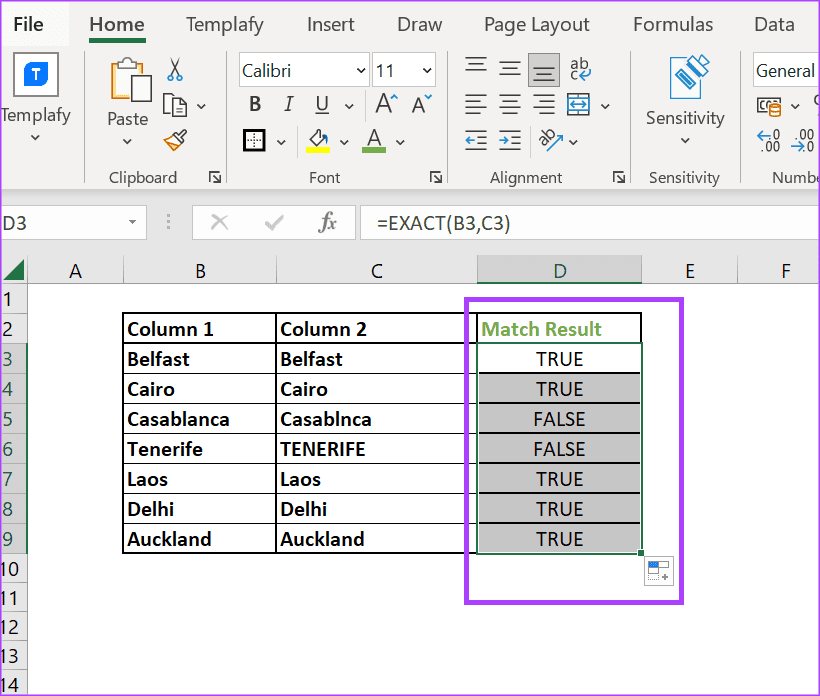The height and width of the screenshot is (696, 820).
Task: Open borders dropdown arrow
Action: 281,142
